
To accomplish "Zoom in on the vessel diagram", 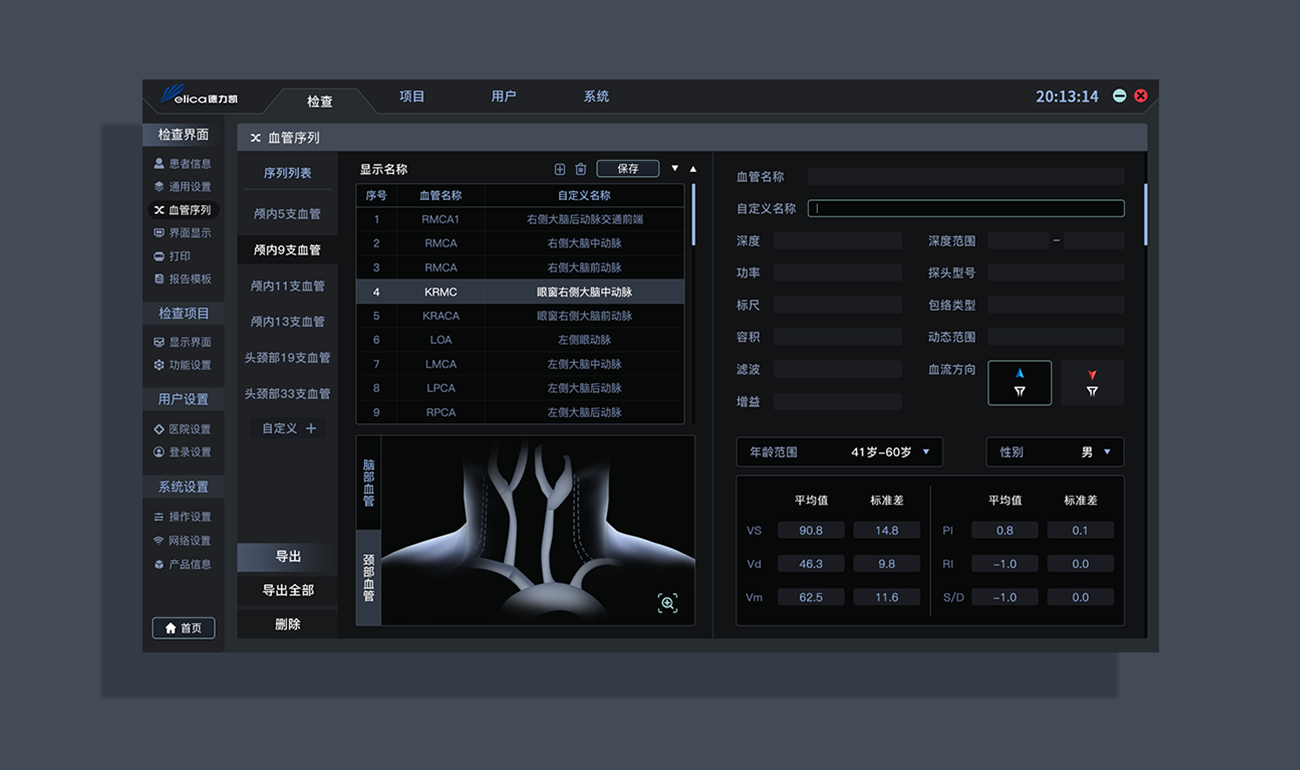I will pyautogui.click(x=667, y=602).
